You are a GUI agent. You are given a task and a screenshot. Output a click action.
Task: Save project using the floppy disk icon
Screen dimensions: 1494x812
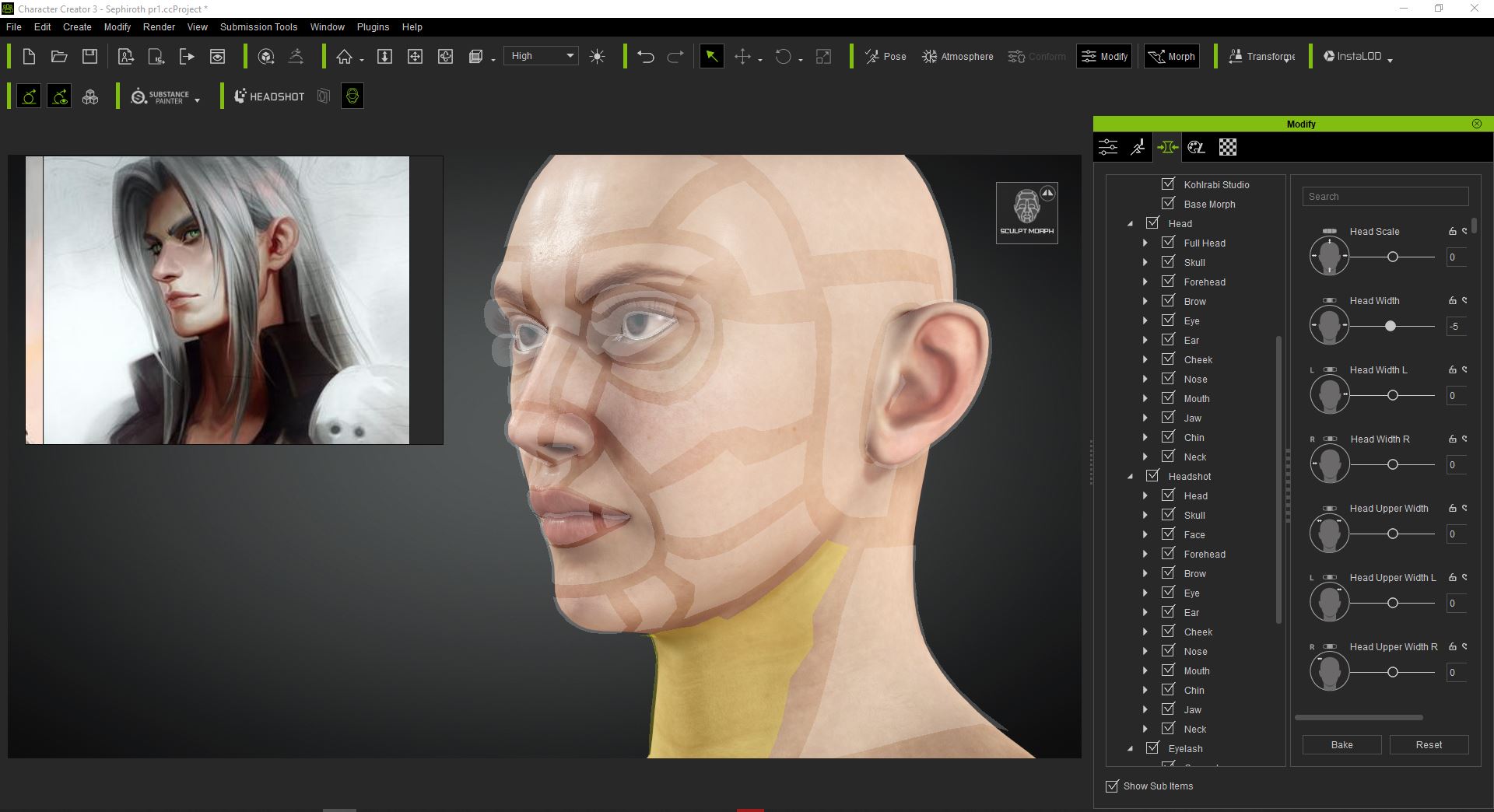89,56
